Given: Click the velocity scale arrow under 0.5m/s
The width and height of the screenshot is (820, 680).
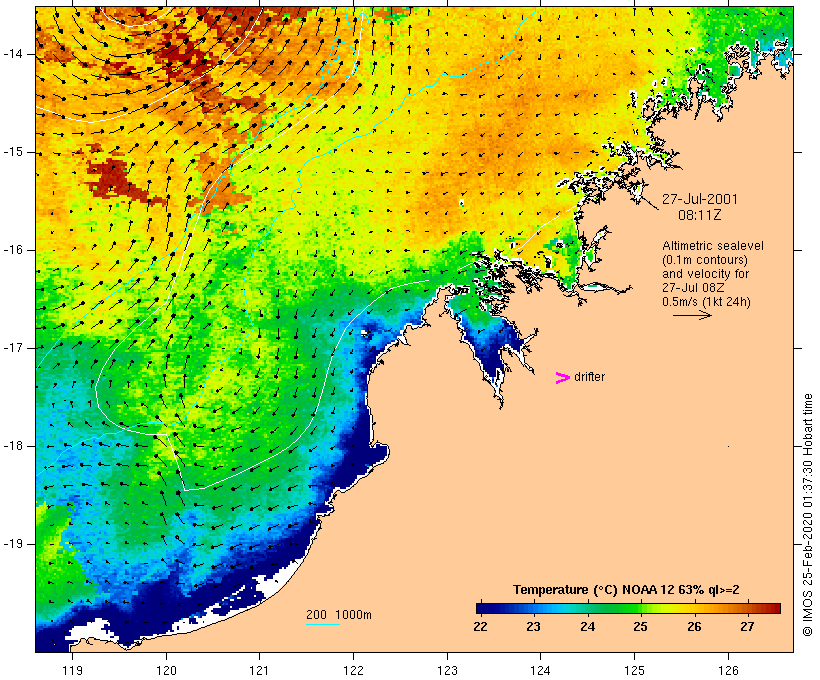Looking at the screenshot, I should [692, 315].
